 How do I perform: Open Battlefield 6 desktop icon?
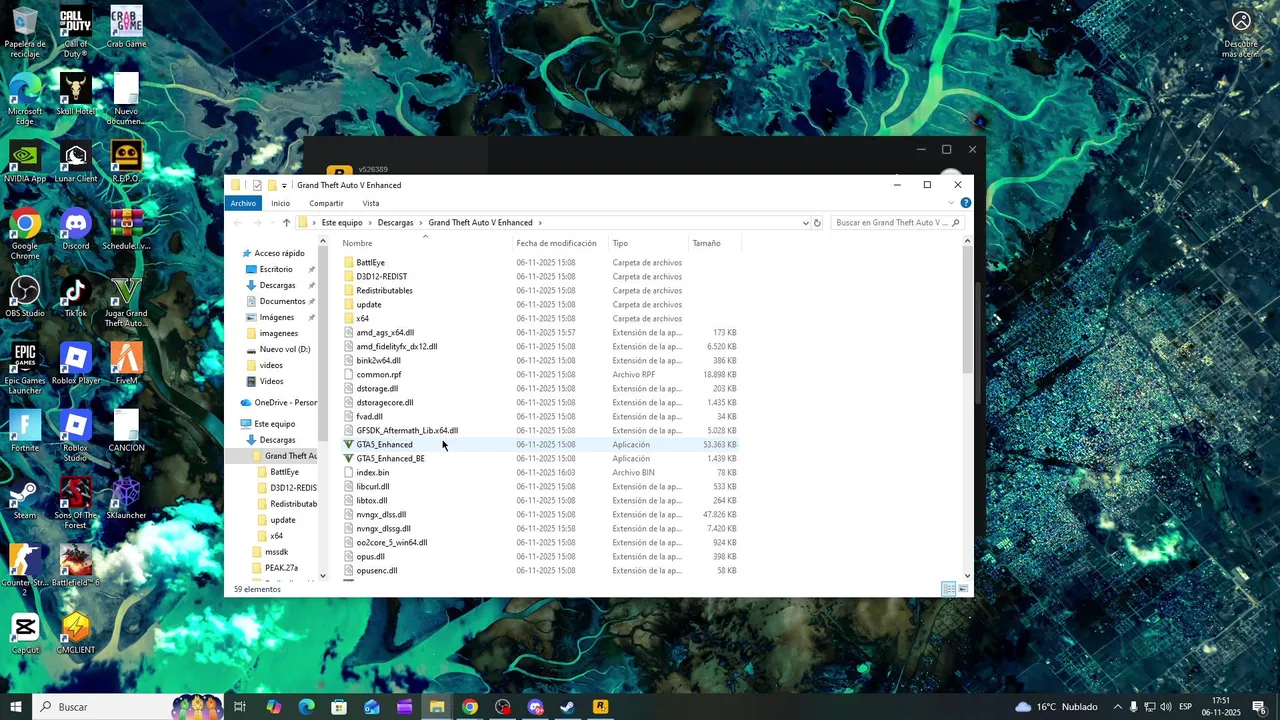(75, 567)
